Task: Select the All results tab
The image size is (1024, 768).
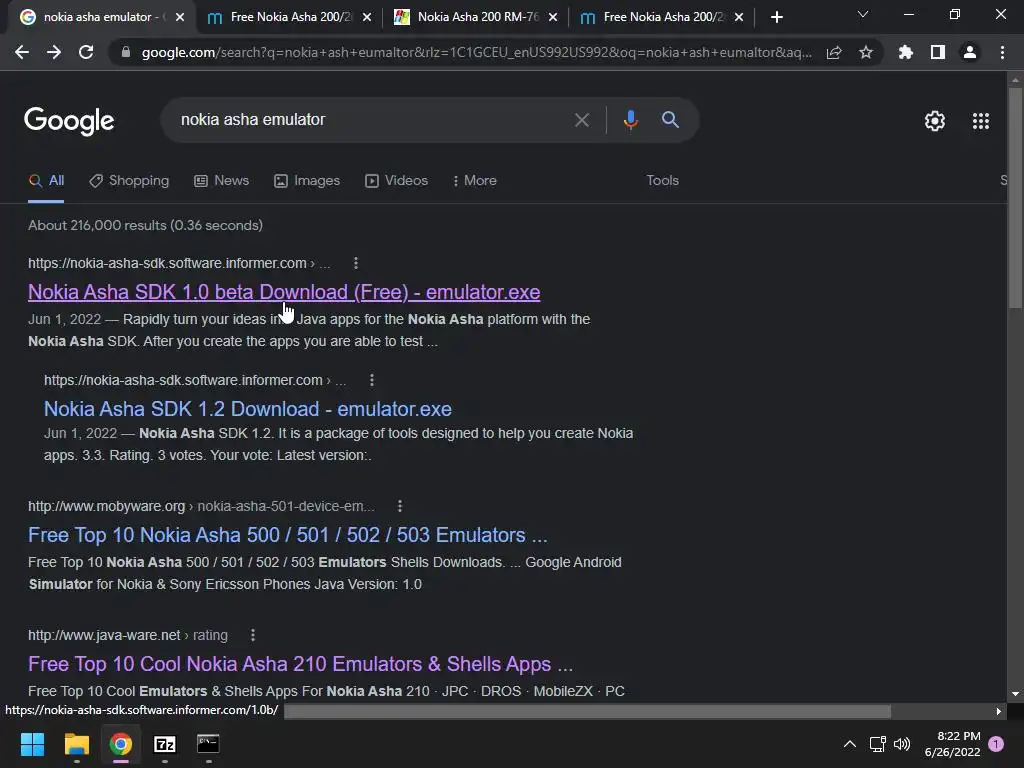Action: pyautogui.click(x=46, y=181)
